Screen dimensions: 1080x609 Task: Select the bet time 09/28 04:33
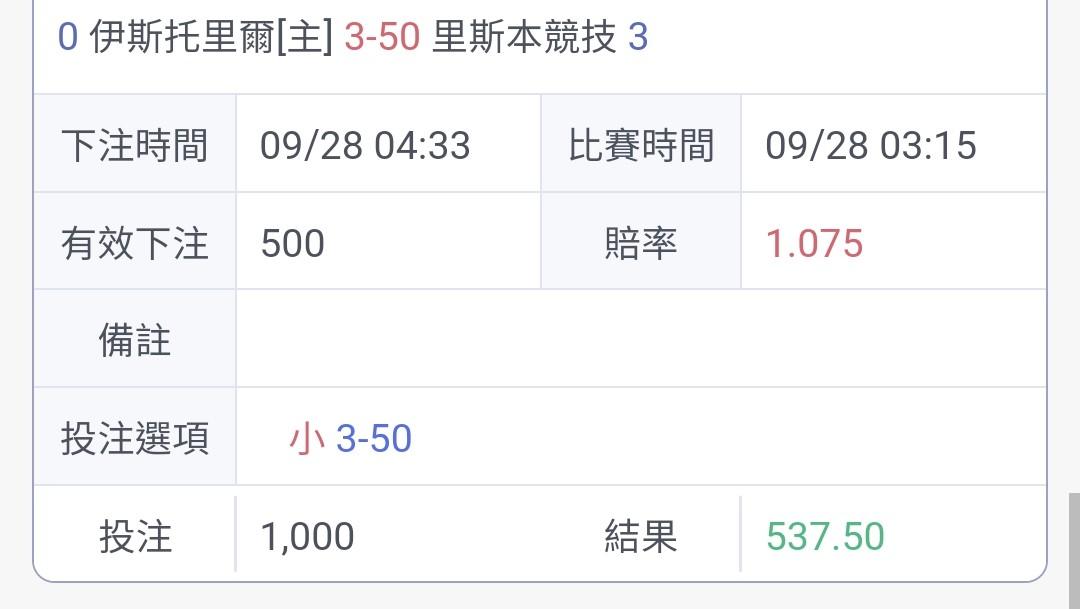coord(365,145)
